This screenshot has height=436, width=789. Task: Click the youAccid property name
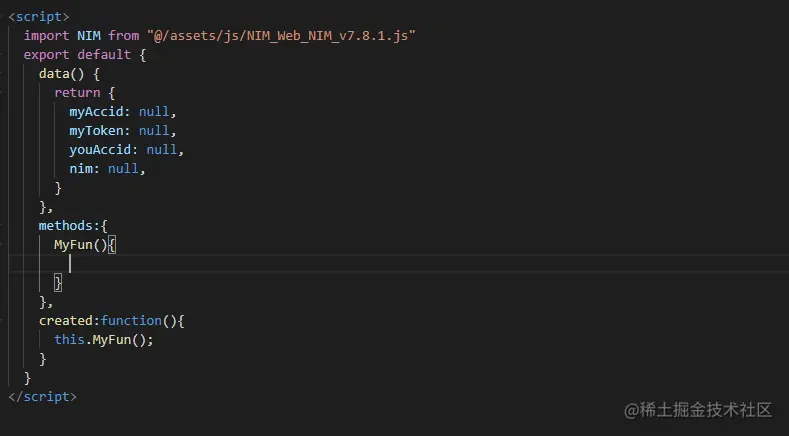coord(103,150)
